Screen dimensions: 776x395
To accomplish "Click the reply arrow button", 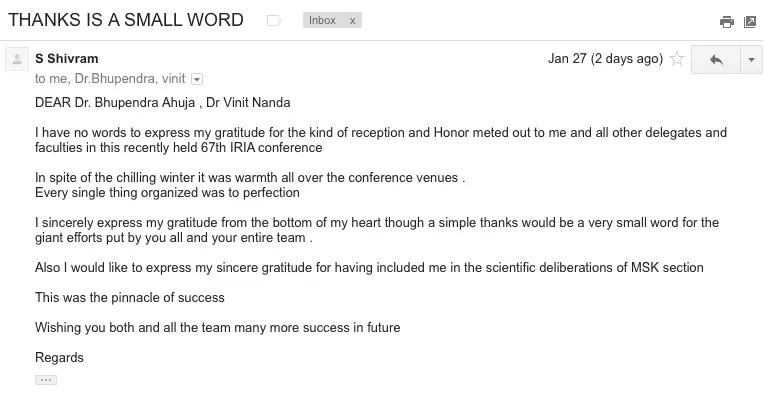I will pyautogui.click(x=716, y=59).
